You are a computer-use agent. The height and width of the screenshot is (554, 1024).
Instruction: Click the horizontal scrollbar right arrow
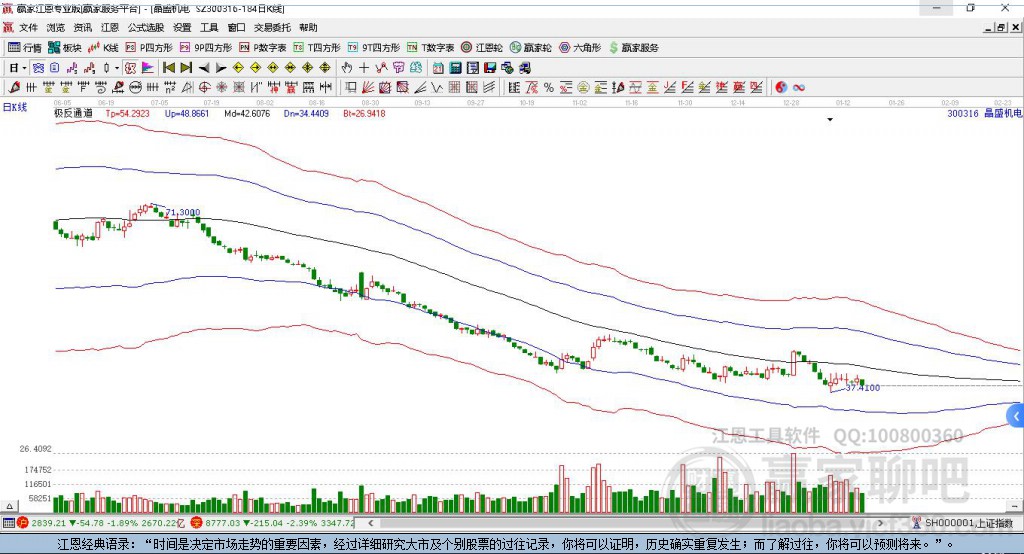click(880, 523)
